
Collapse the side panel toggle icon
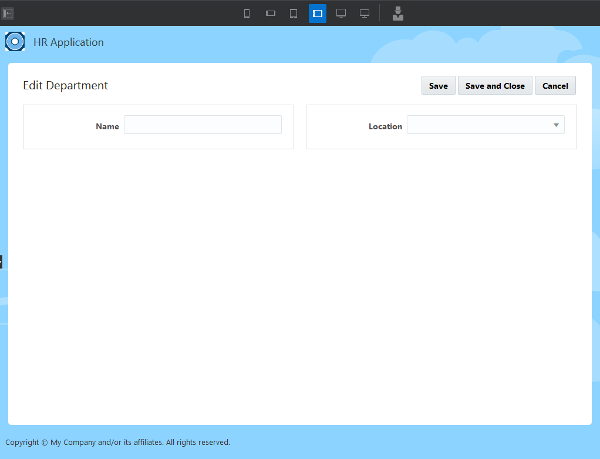(x=8, y=14)
